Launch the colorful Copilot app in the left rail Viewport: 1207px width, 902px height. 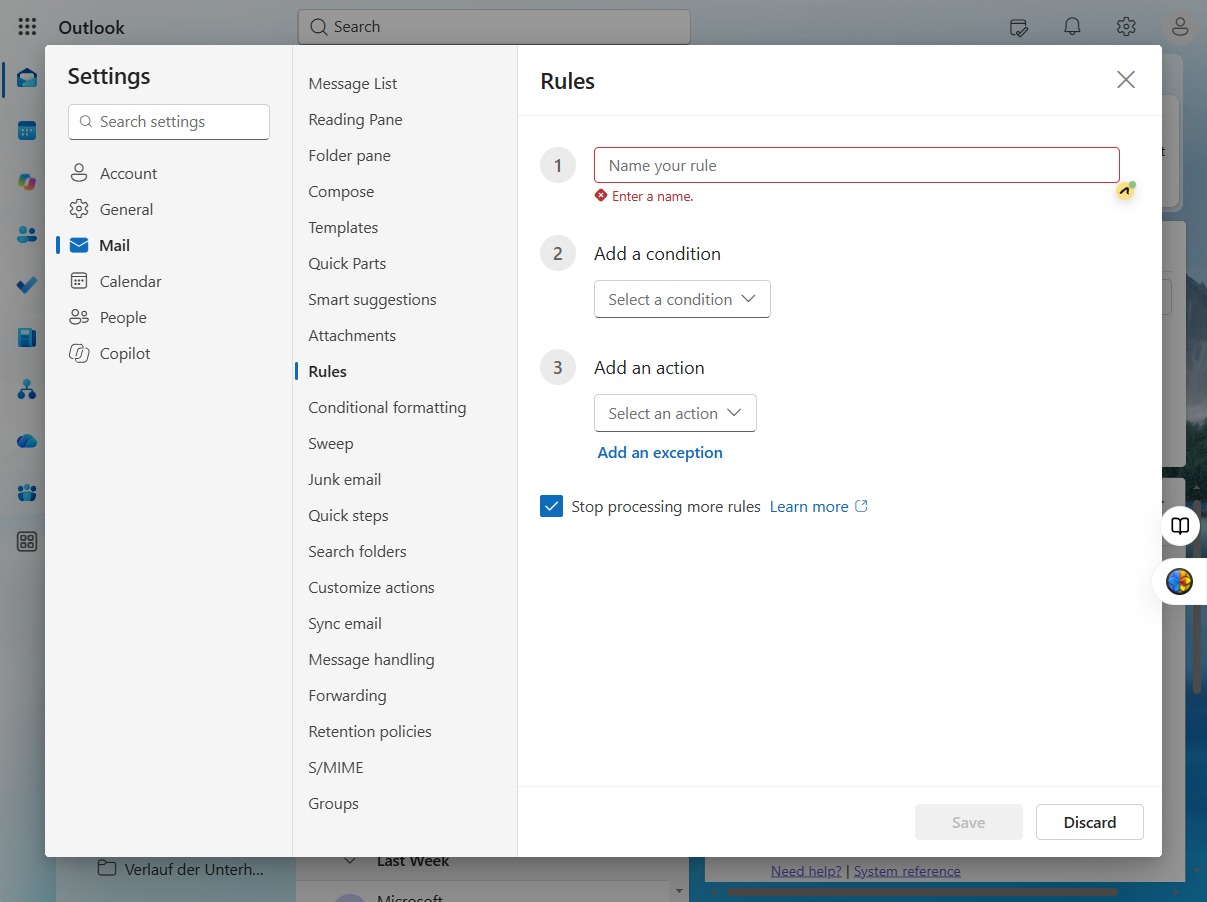pyautogui.click(x=27, y=182)
